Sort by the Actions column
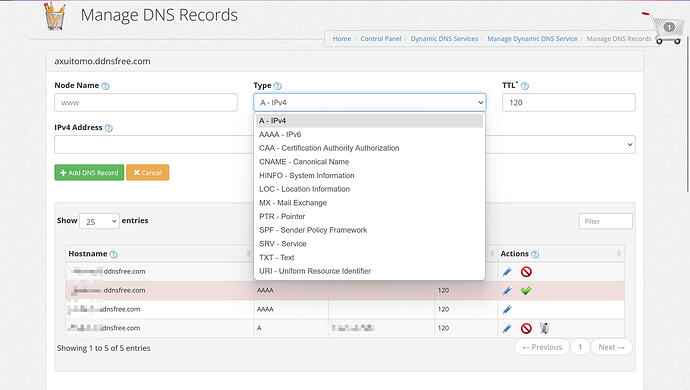 tap(619, 254)
